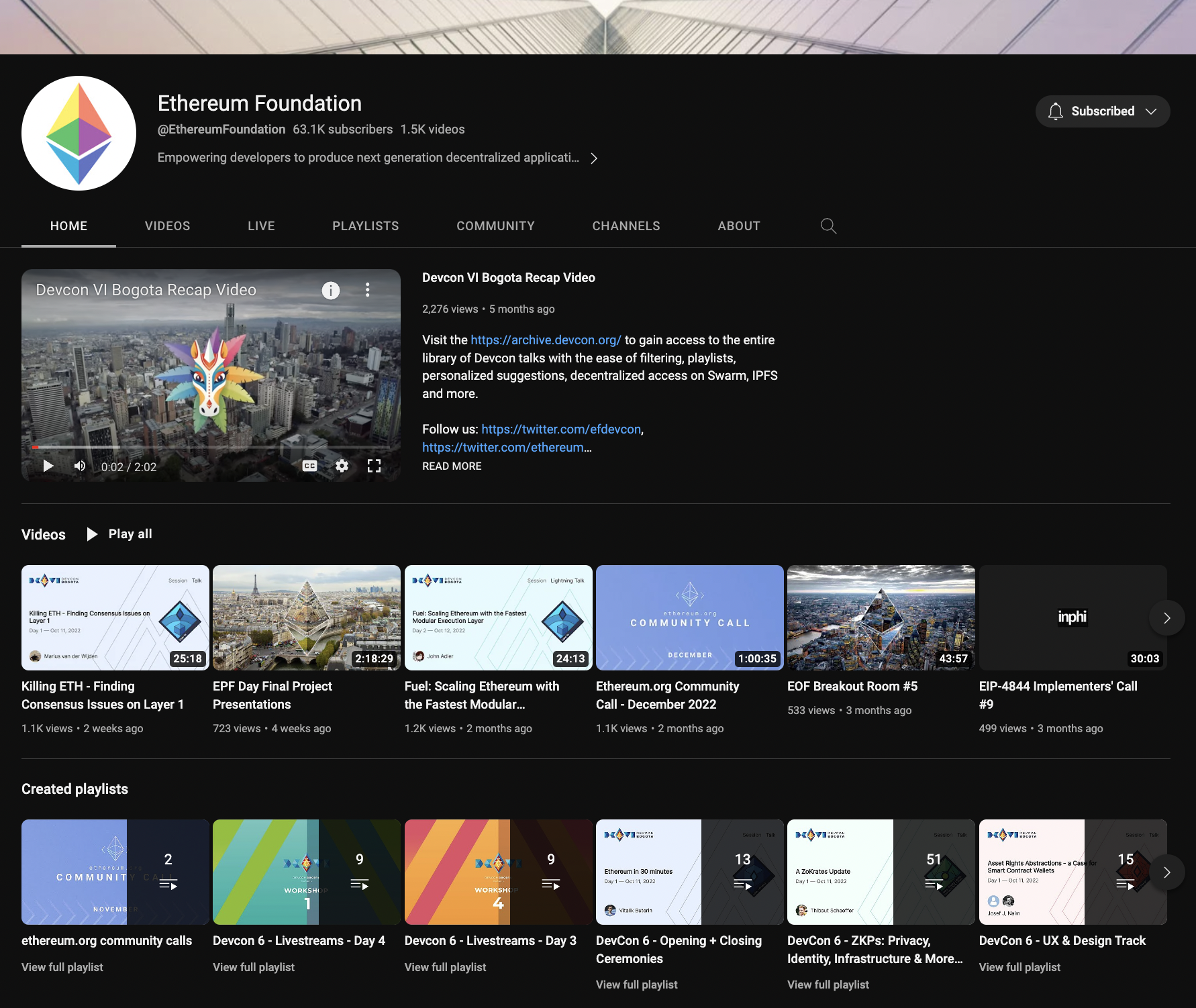This screenshot has height=1008, width=1196.
Task: Open EOF Breakout Room #5 thumbnail
Action: click(881, 617)
